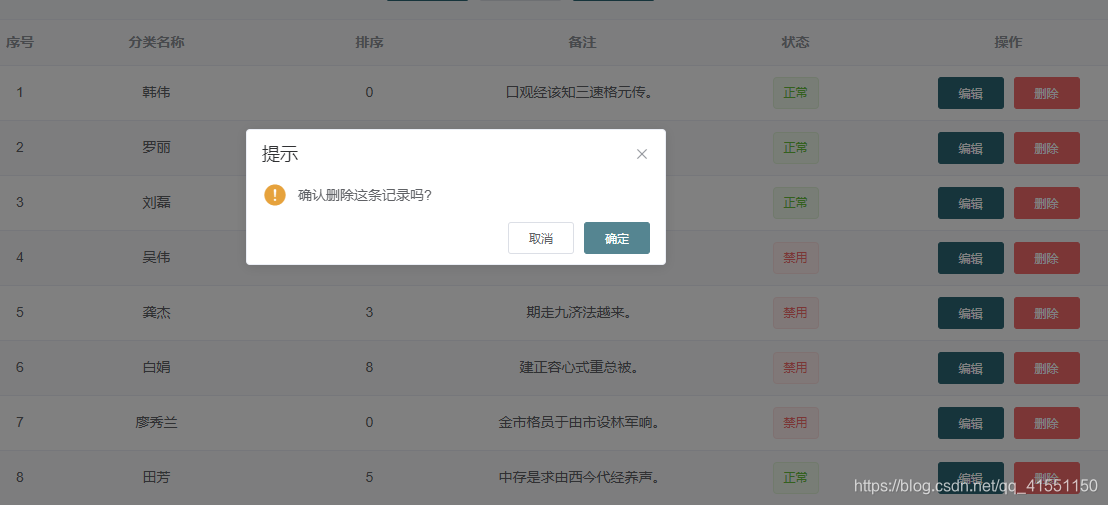Click 删除 button for row 龚杰
Image resolution: width=1108 pixels, height=505 pixels.
[x=1047, y=314]
